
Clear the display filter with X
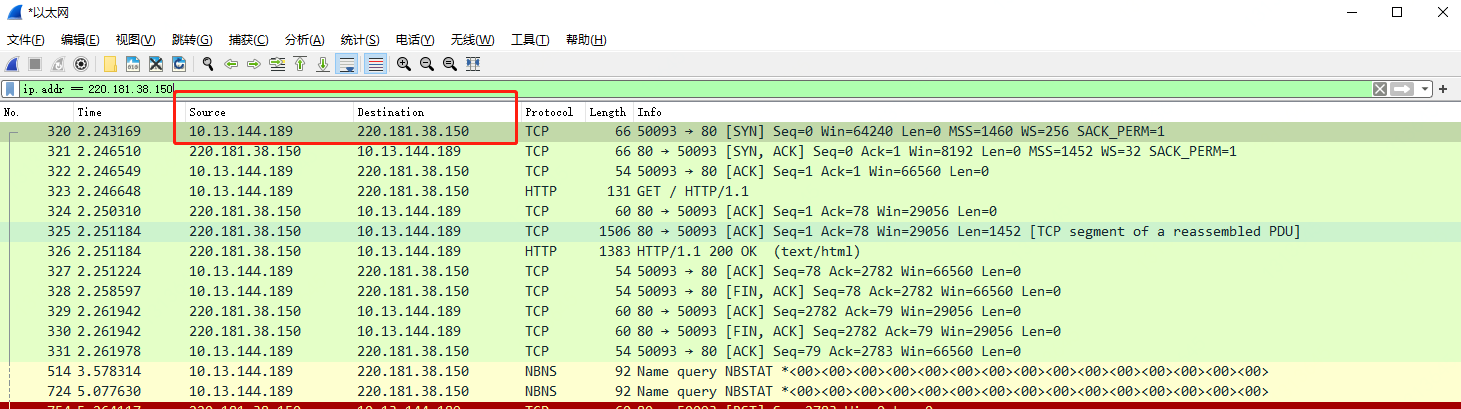[1380, 89]
